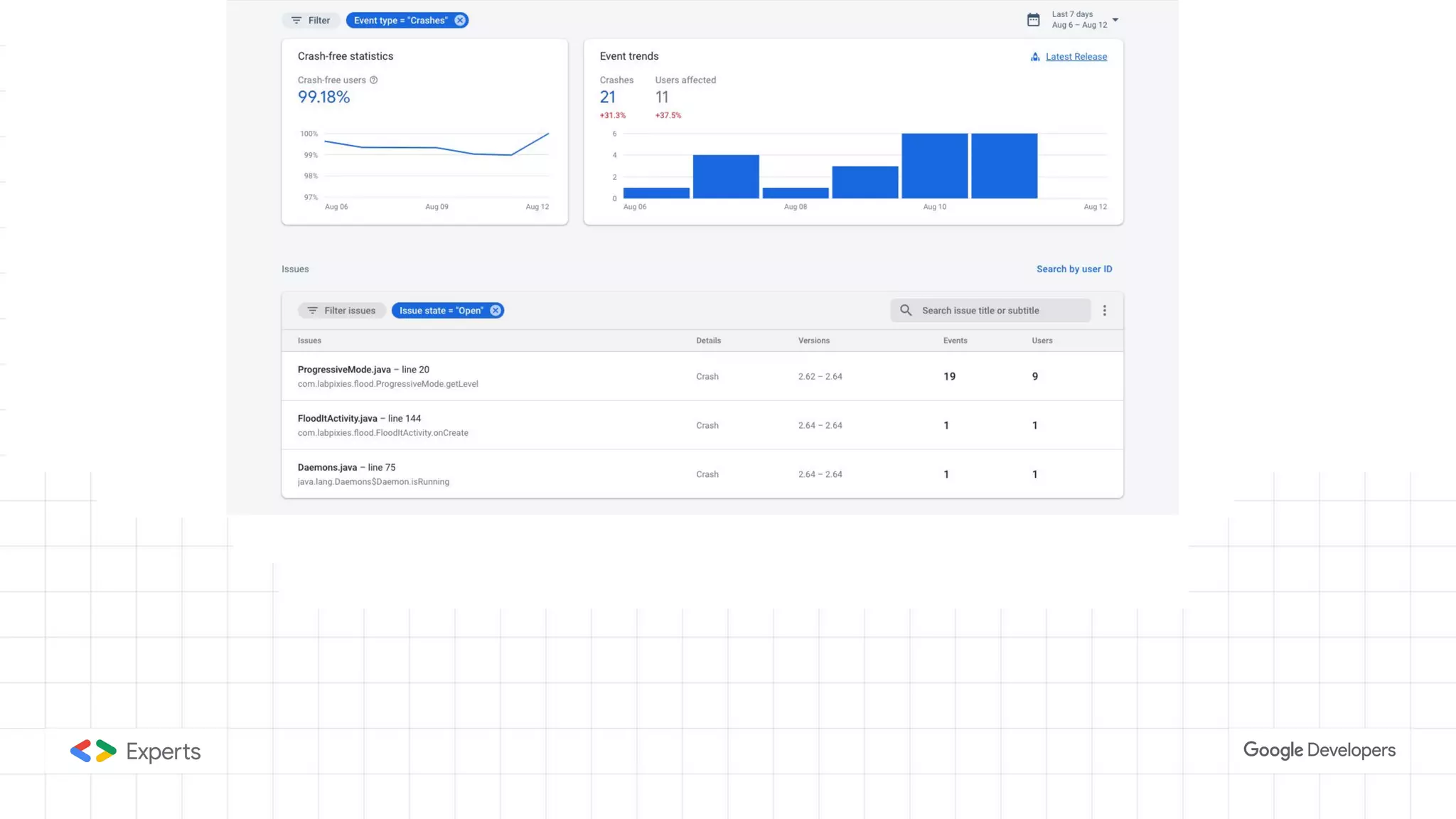
Task: Open the Latest Release link
Action: pos(1076,57)
